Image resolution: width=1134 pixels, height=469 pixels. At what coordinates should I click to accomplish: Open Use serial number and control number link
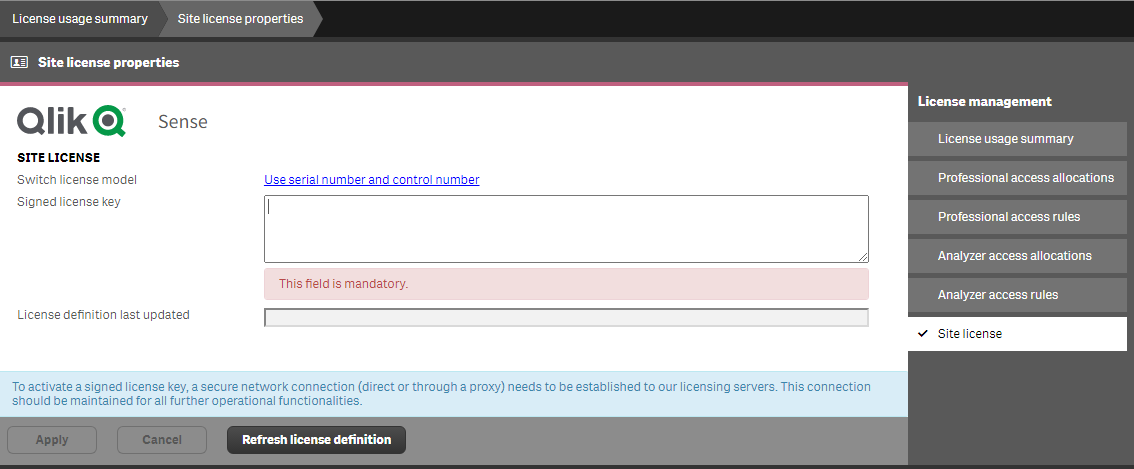tap(372, 179)
